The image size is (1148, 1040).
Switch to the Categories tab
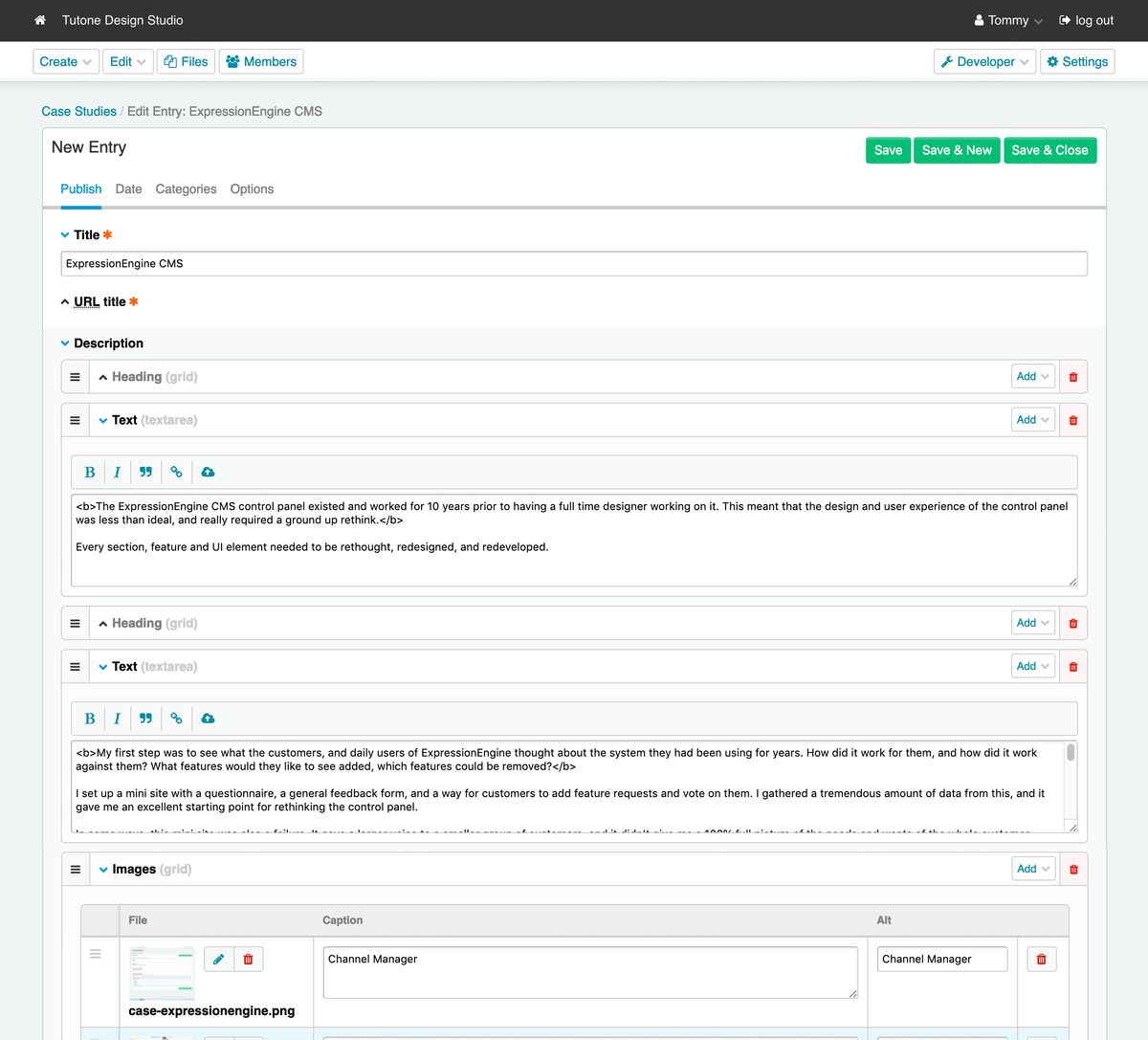[x=186, y=188]
